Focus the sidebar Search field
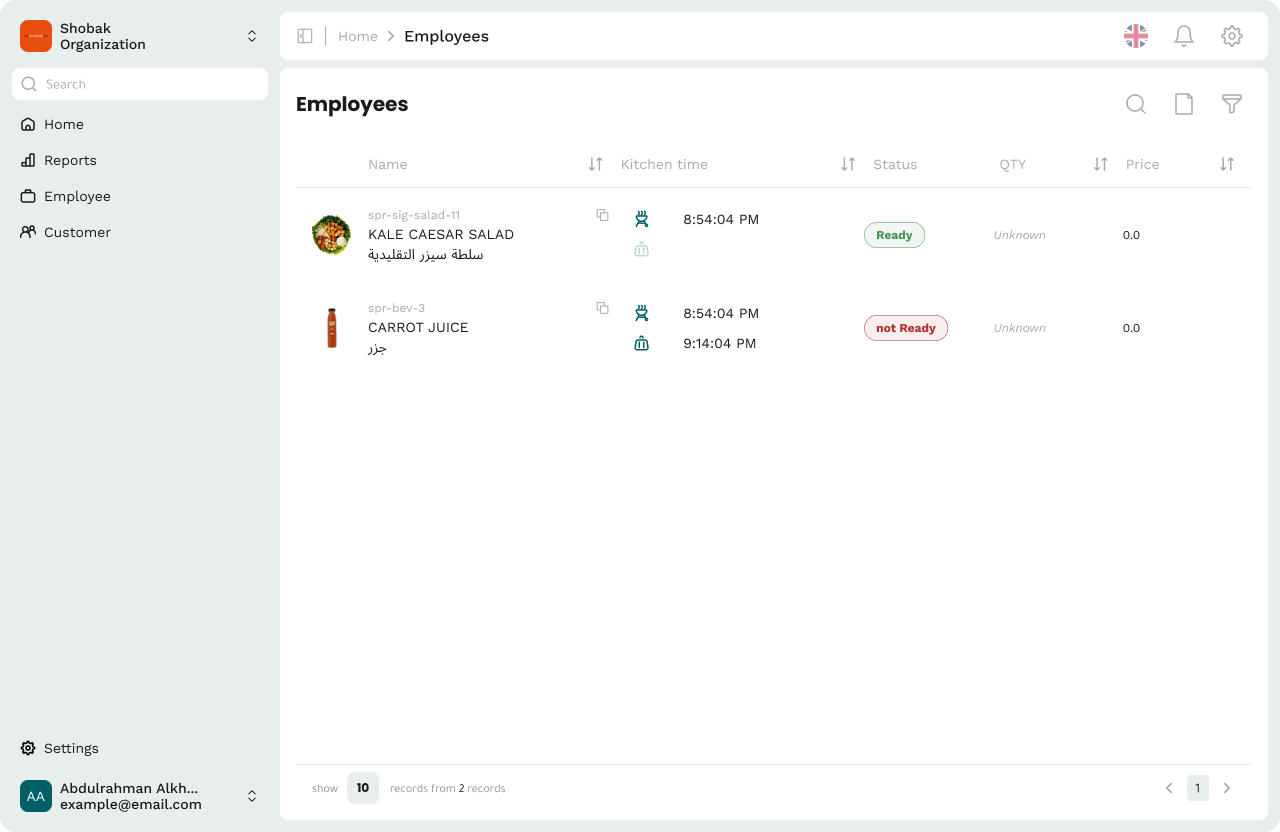Image resolution: width=1280 pixels, height=832 pixels. 140,84
